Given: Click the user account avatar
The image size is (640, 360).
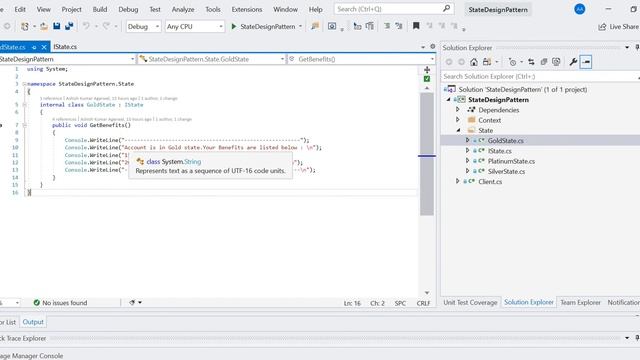Looking at the screenshot, I should pyautogui.click(x=580, y=9).
